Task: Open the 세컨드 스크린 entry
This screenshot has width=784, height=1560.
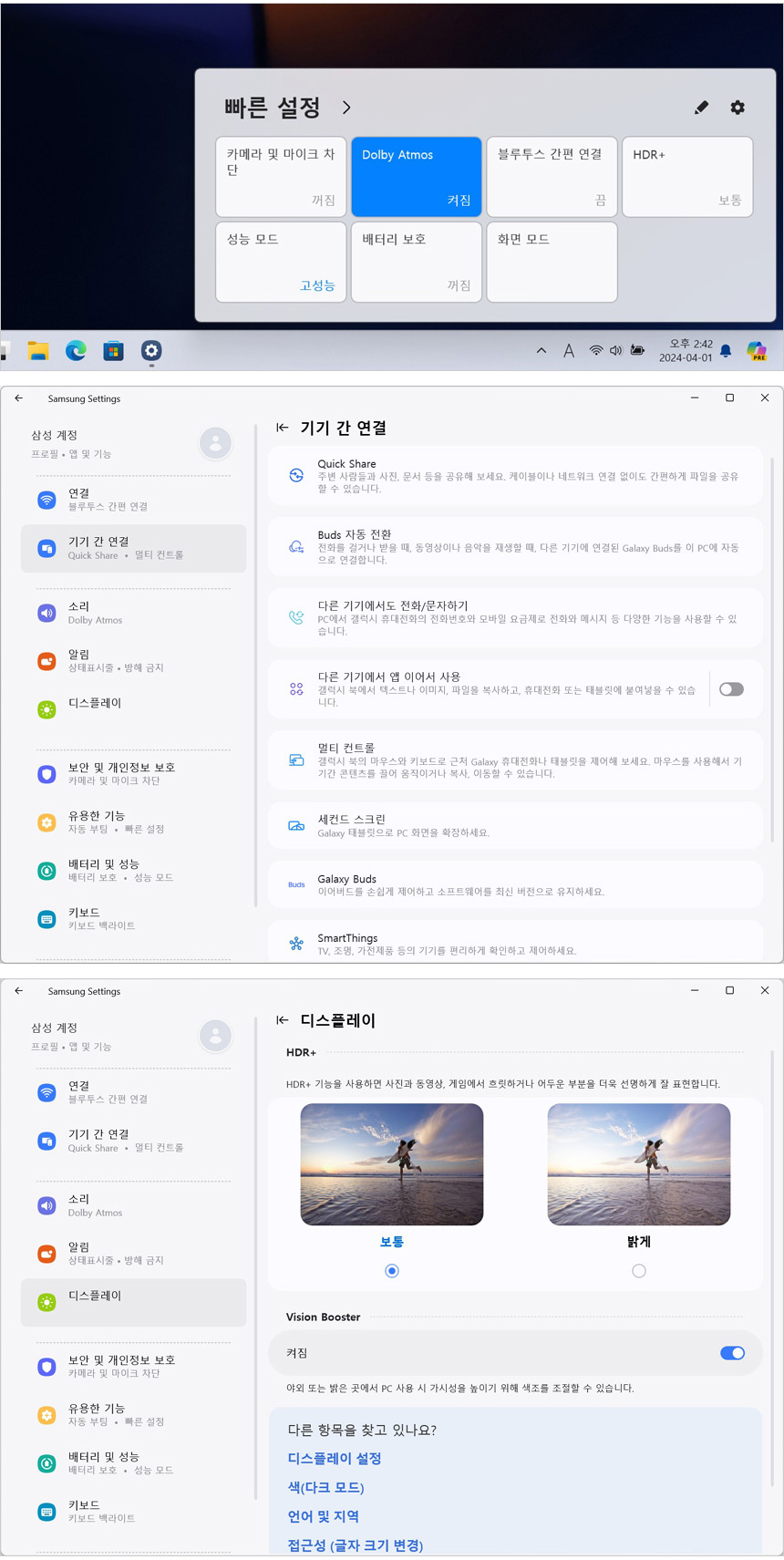Action: (515, 825)
